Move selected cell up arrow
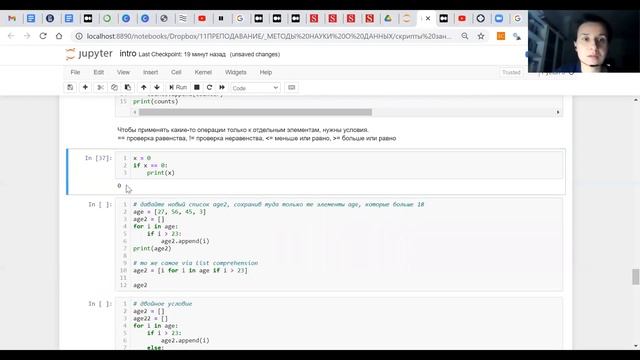The width and height of the screenshot is (640, 360). [x=144, y=87]
